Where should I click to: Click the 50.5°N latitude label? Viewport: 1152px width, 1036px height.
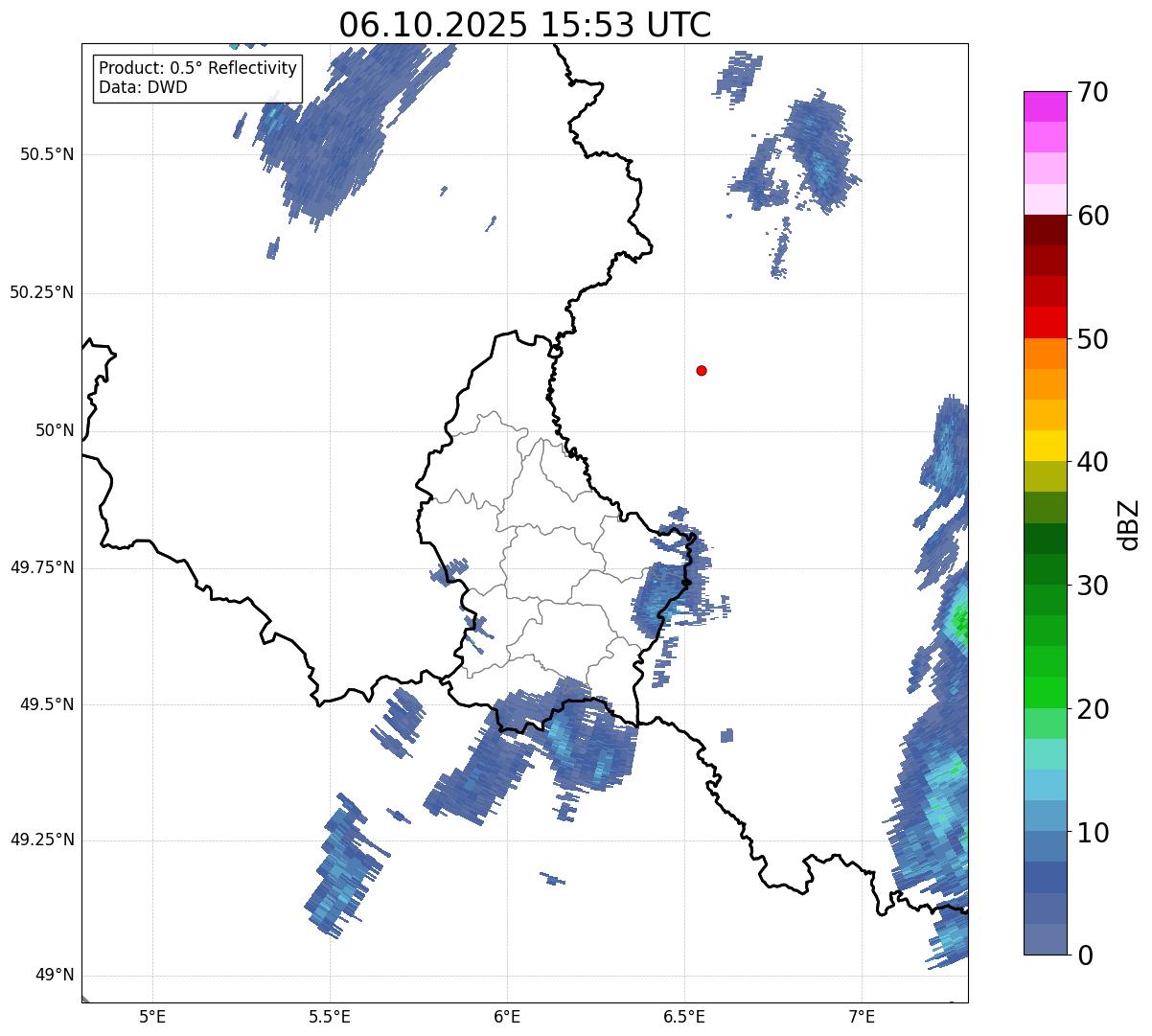[x=48, y=155]
